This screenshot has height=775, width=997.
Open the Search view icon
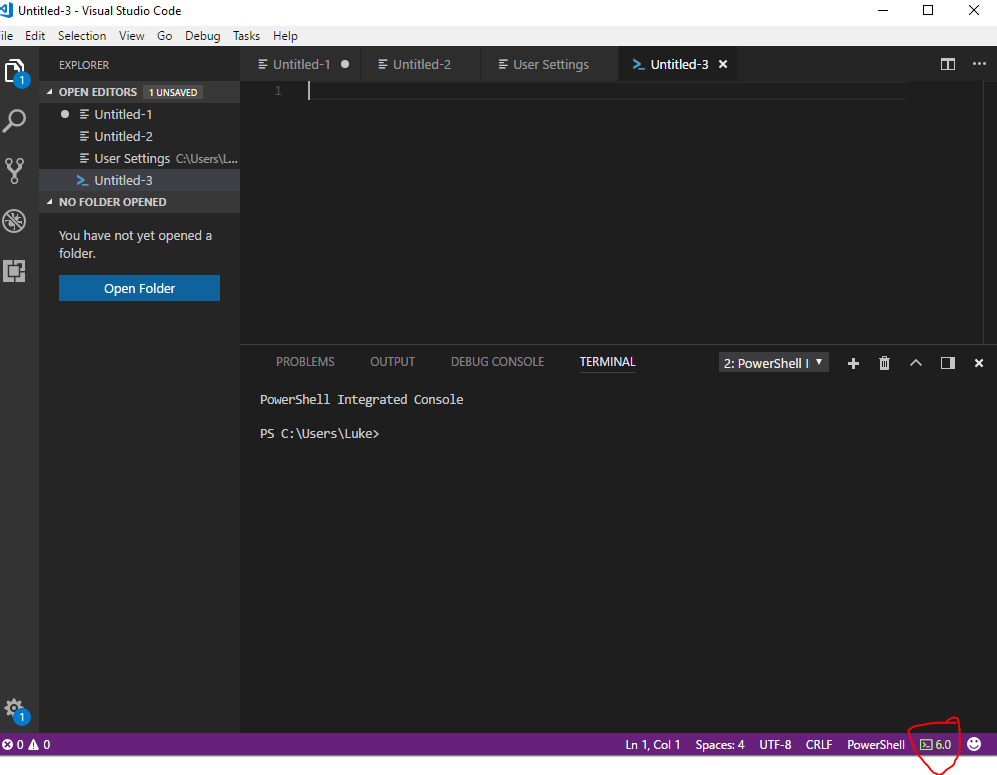(15, 120)
